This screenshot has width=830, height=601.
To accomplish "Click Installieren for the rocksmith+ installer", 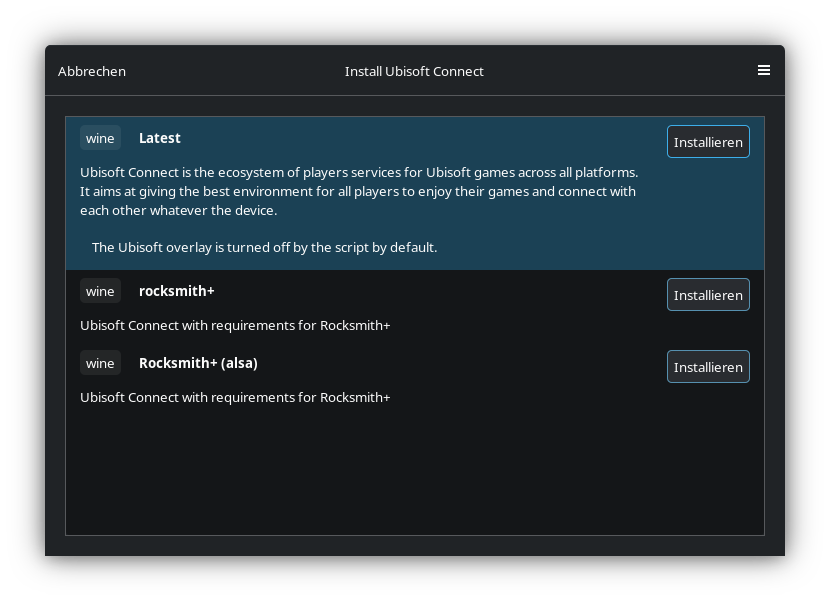I will pyautogui.click(x=708, y=295).
